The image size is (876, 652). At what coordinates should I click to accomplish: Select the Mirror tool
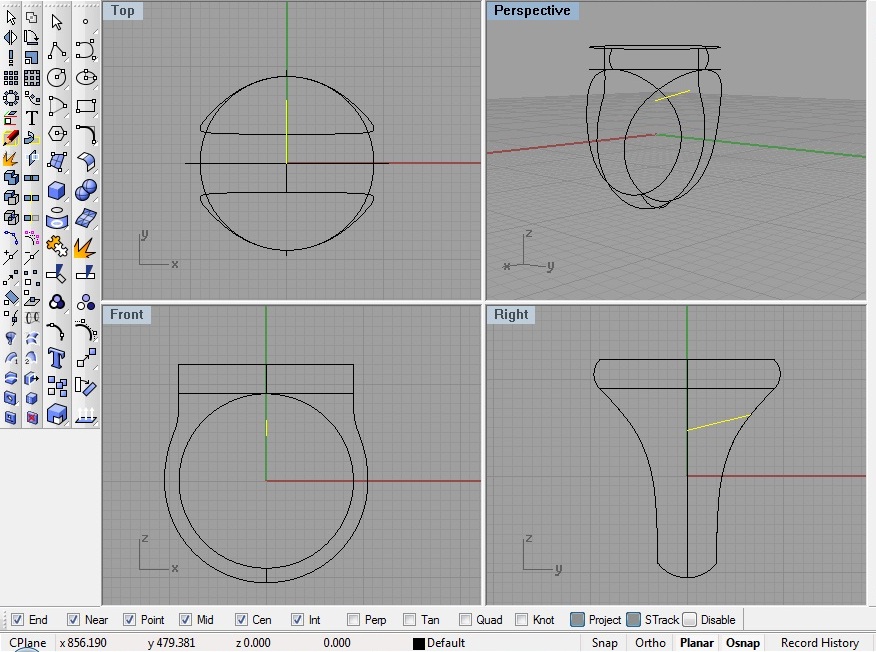click(x=11, y=37)
